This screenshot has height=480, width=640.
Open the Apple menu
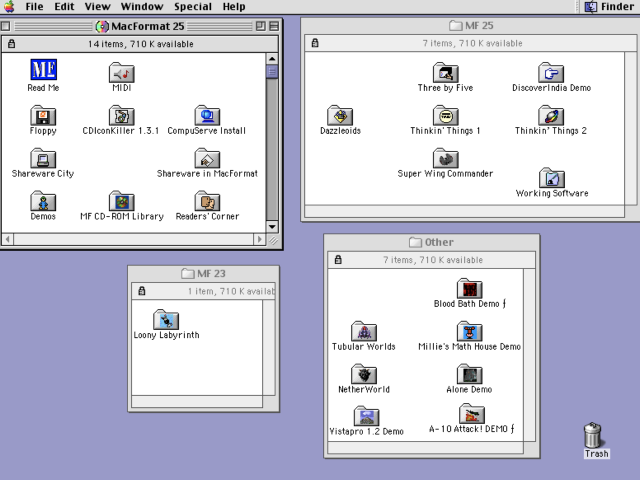[9, 7]
